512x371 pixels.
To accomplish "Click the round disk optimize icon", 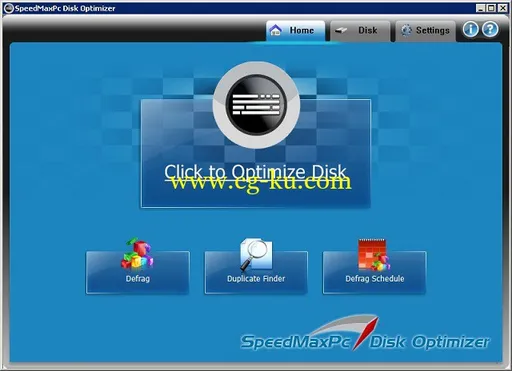I will pos(256,105).
